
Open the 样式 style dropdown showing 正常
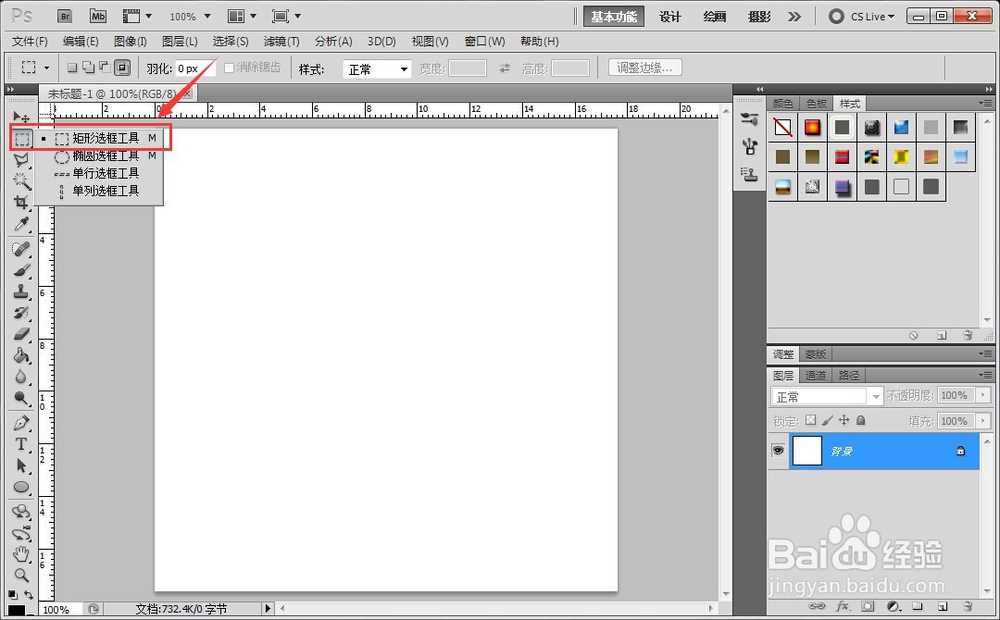coord(377,69)
